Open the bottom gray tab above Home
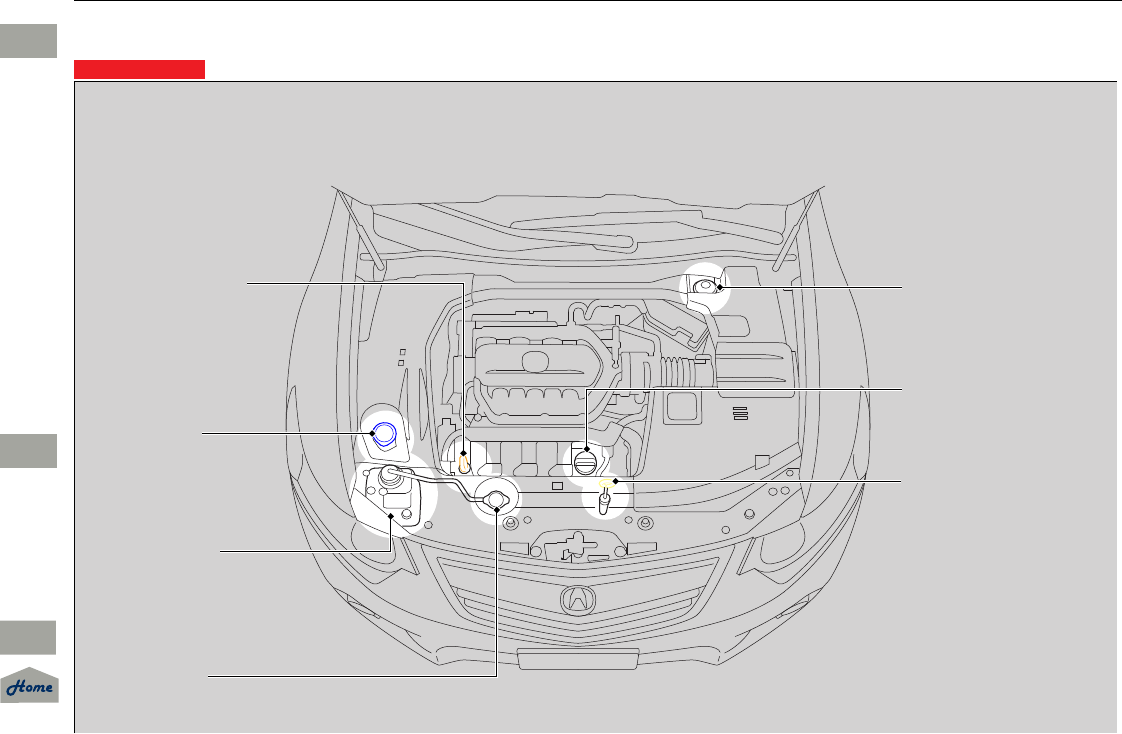The height and width of the screenshot is (734, 1122). click(x=28, y=637)
